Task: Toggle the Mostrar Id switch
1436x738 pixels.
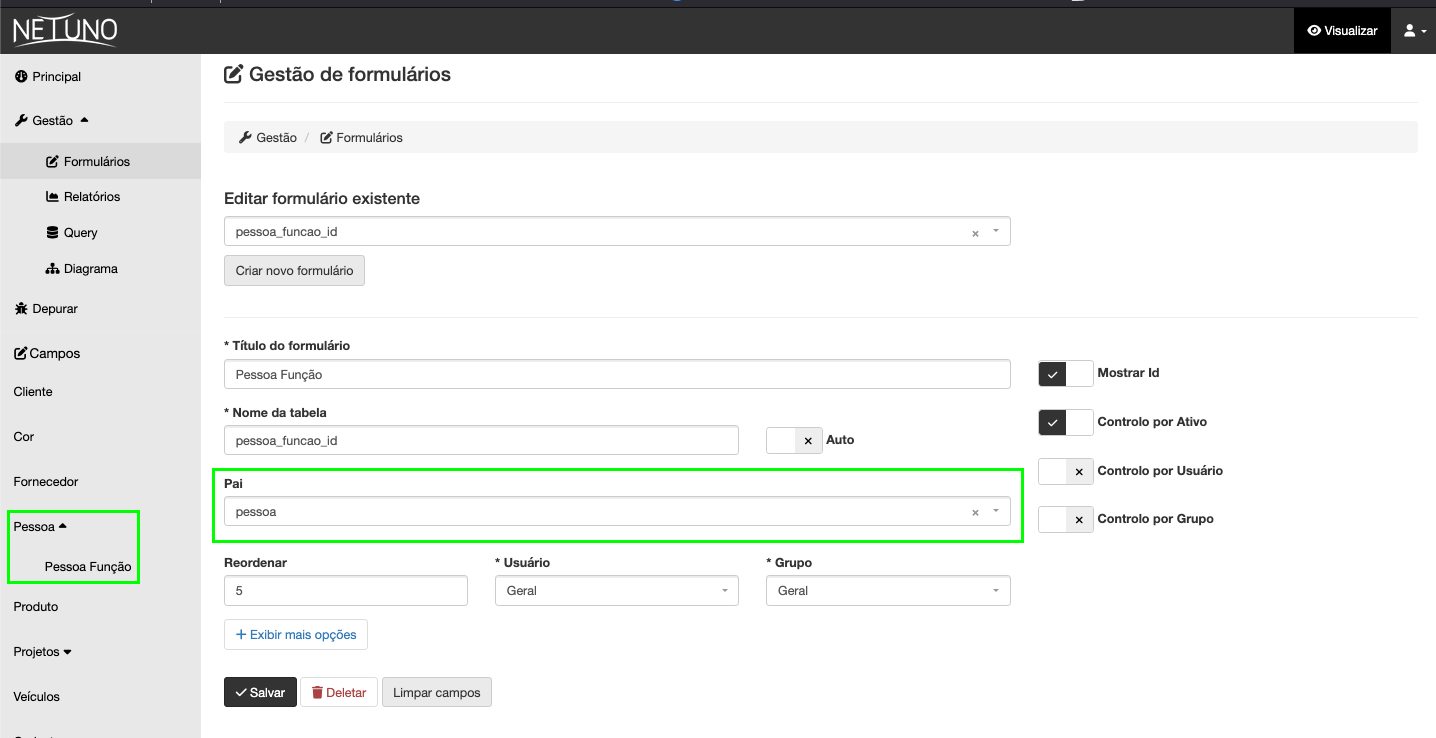Action: [x=1065, y=373]
